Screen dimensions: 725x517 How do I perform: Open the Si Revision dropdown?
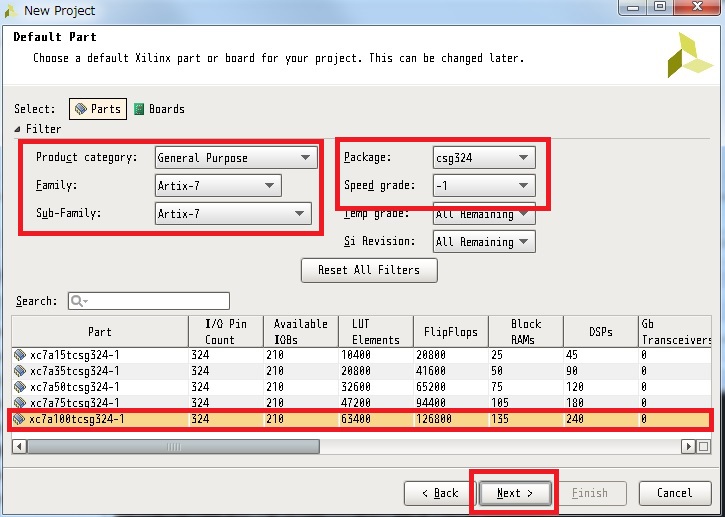484,241
